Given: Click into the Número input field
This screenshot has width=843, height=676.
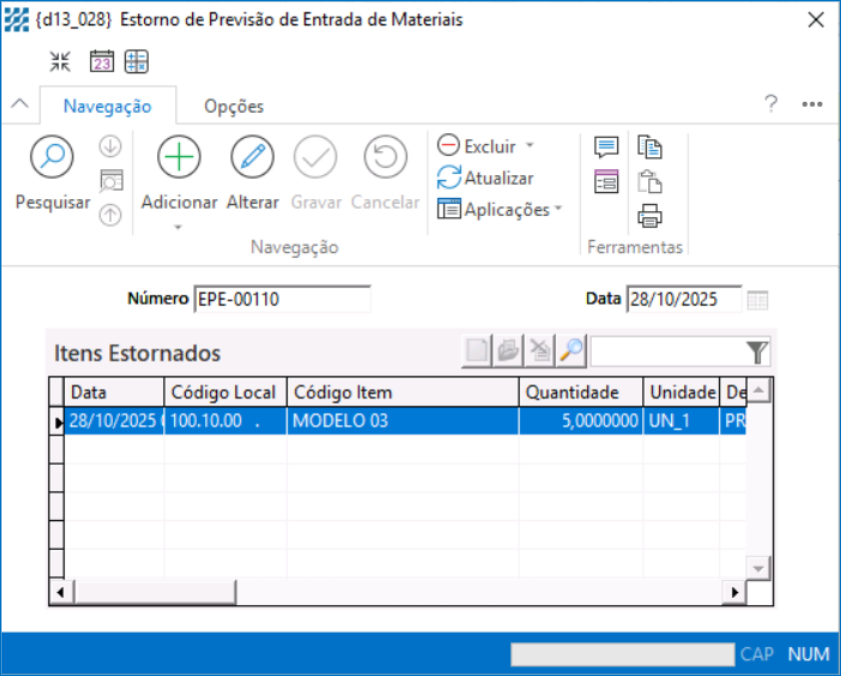Looking at the screenshot, I should (282, 299).
